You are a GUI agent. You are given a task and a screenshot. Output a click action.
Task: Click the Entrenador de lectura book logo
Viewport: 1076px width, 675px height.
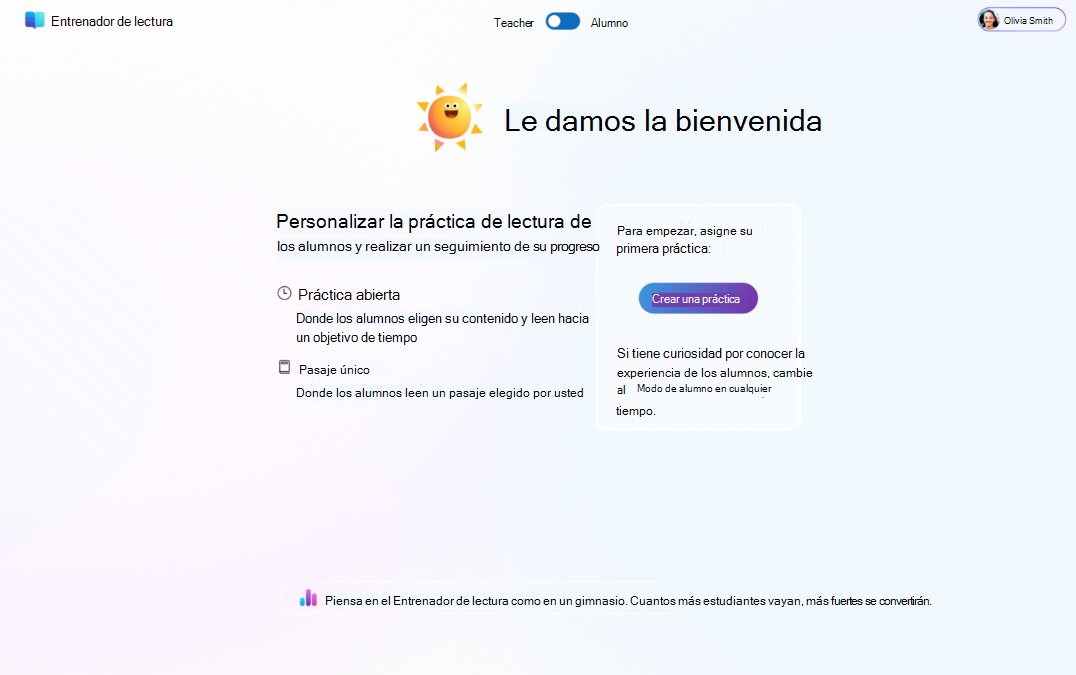(x=34, y=21)
